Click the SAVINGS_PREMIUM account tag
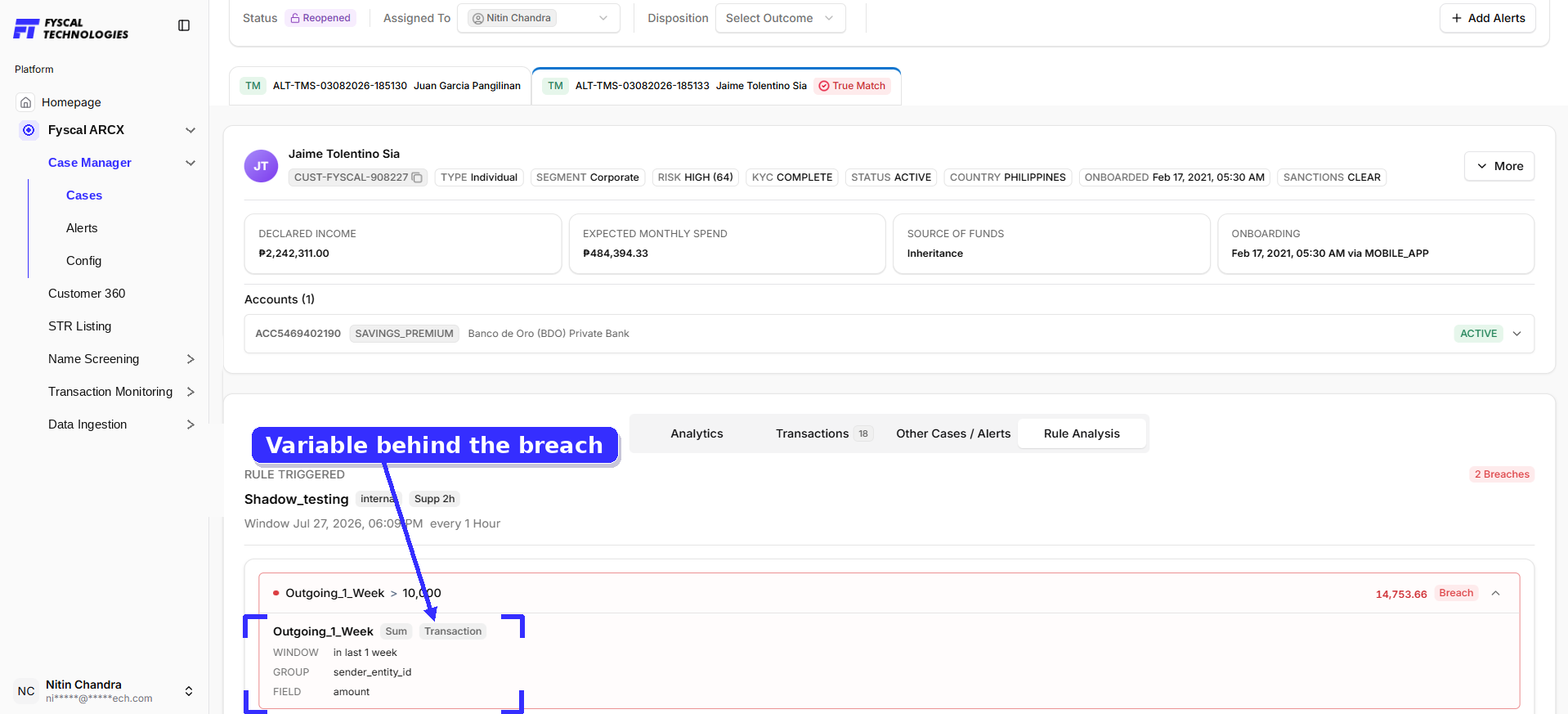The height and width of the screenshot is (714, 1568). click(x=404, y=334)
